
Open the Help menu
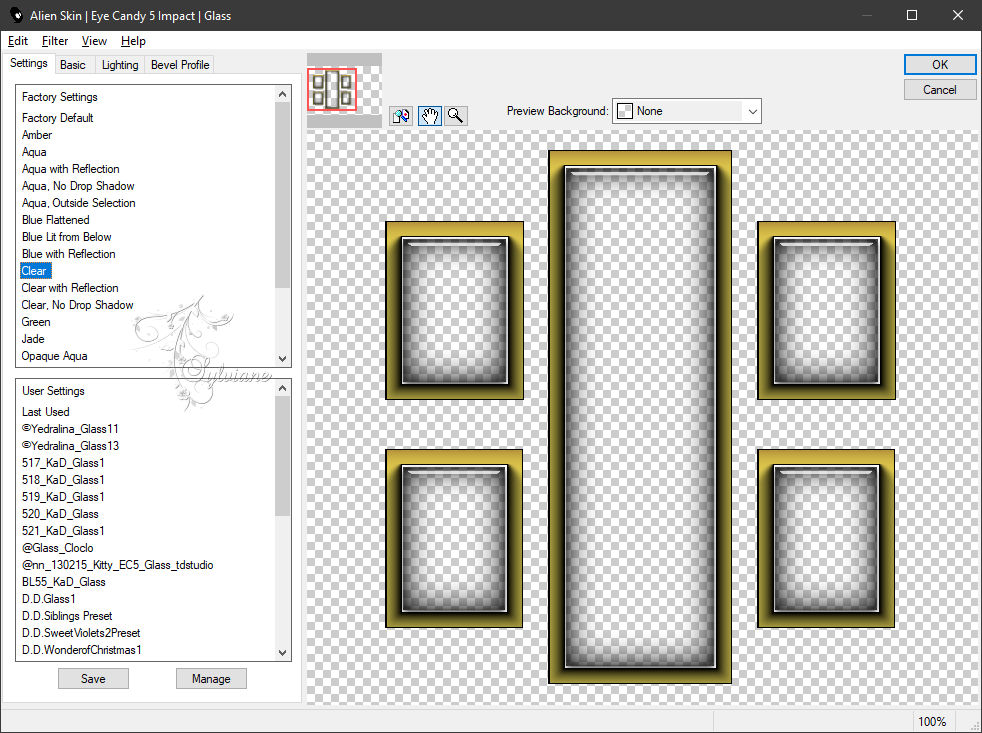point(133,41)
